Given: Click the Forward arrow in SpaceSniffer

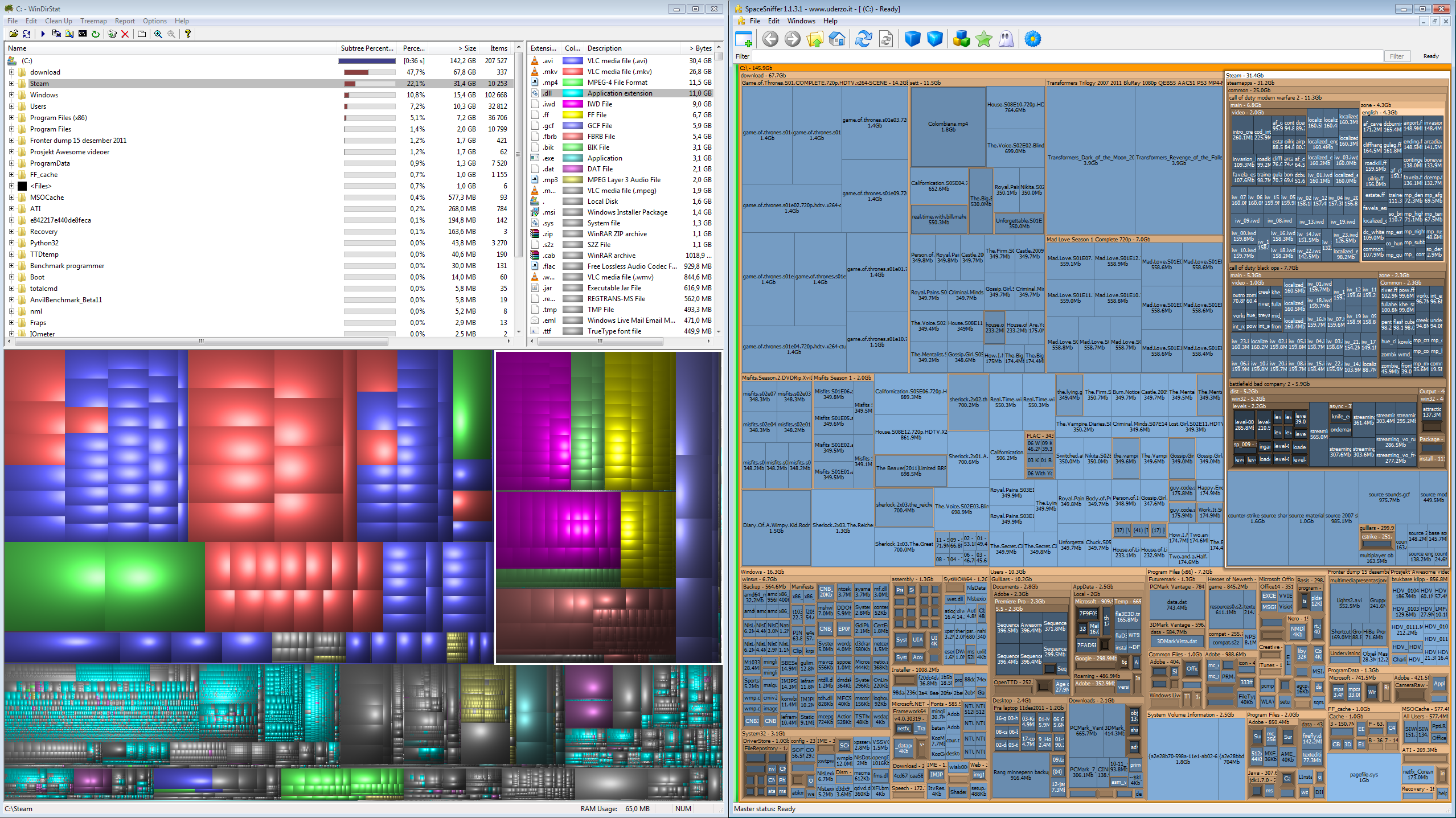Looking at the screenshot, I should click(x=793, y=39).
